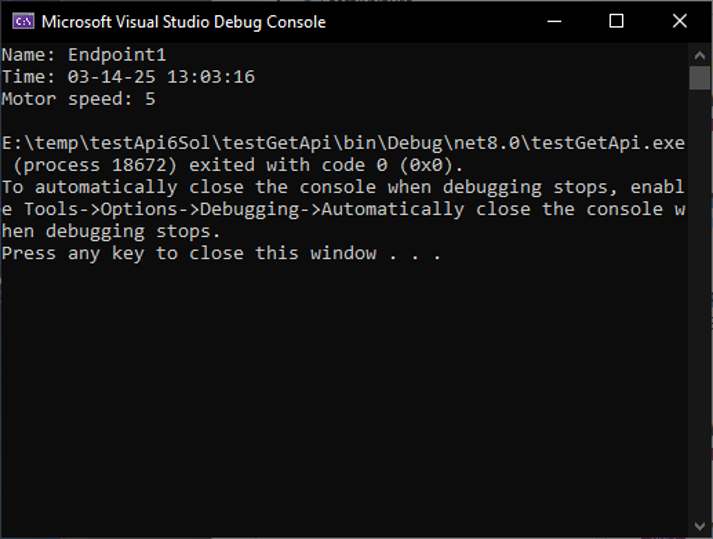Click the "Motor speed: 5" output line
The height and width of the screenshot is (539, 713).
[x=78, y=99]
